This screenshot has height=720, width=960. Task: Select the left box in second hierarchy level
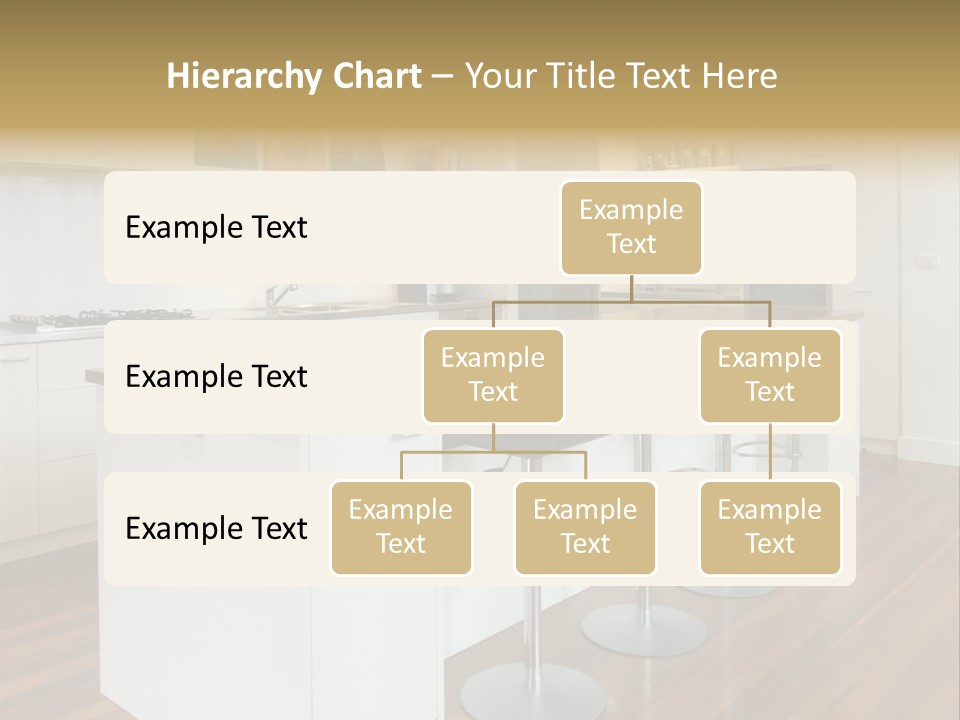[493, 375]
